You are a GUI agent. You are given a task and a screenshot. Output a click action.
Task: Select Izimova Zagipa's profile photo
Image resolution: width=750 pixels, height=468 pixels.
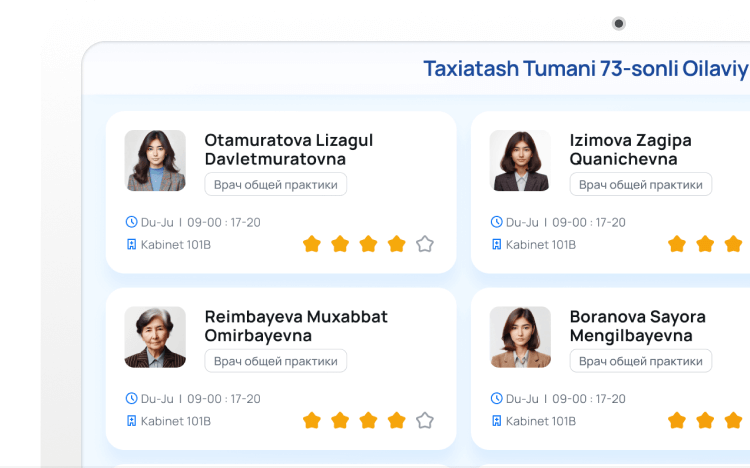pyautogui.click(x=520, y=160)
